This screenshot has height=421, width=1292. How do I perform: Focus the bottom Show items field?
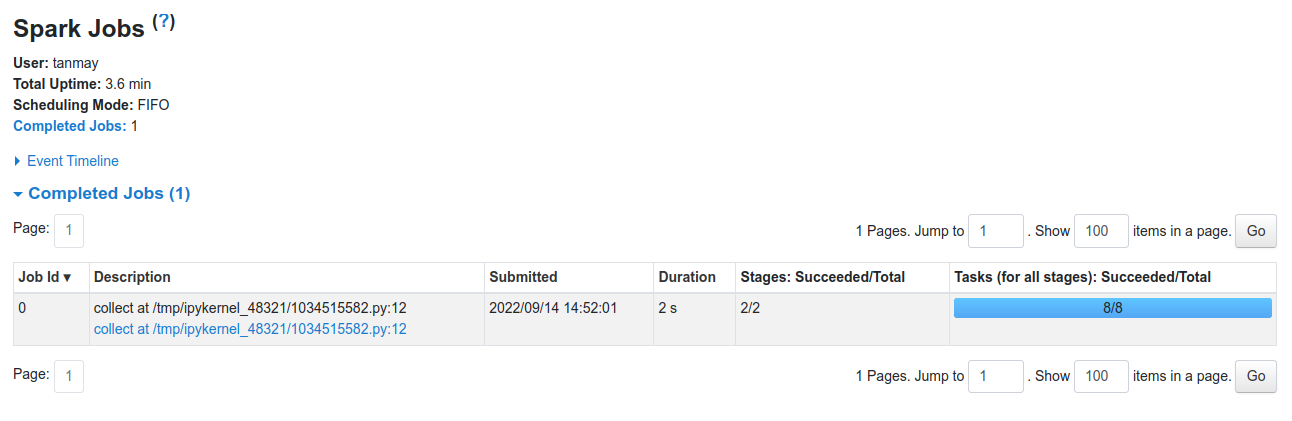(1101, 377)
